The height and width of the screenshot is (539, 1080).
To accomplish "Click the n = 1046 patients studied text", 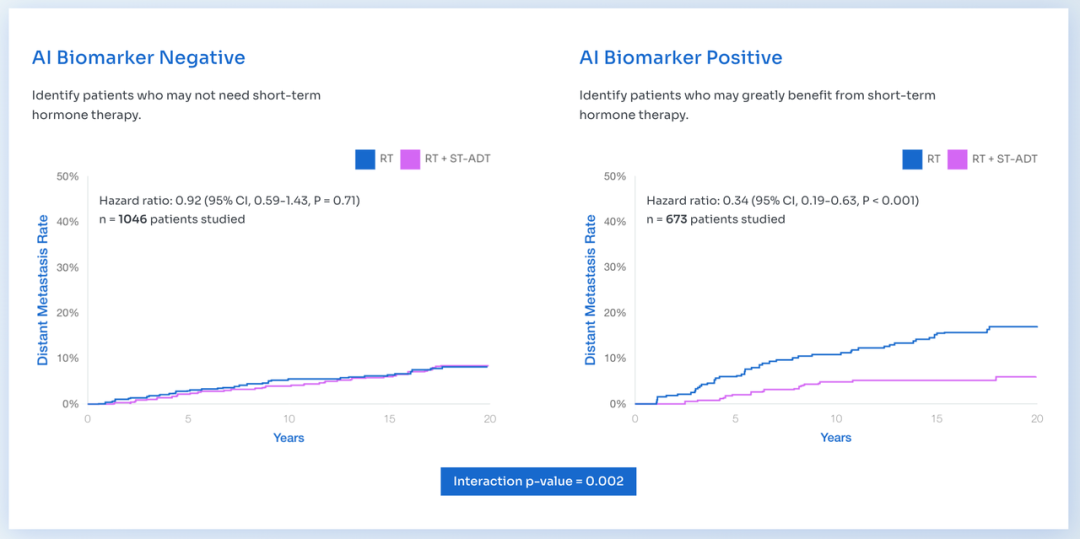I will coord(172,219).
